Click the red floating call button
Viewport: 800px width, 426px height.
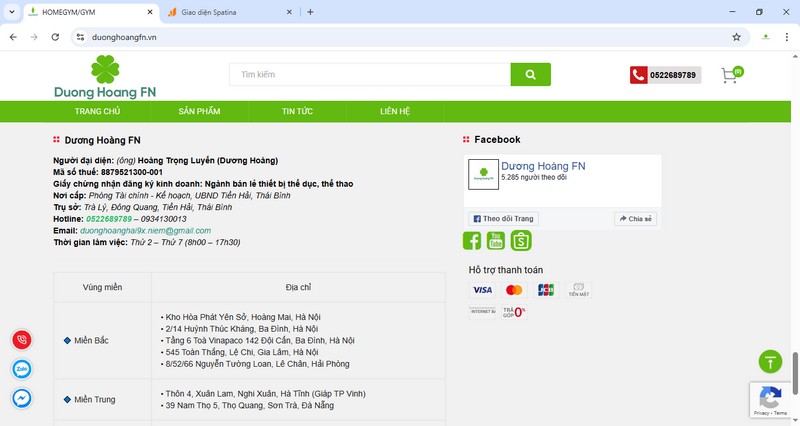[22, 340]
